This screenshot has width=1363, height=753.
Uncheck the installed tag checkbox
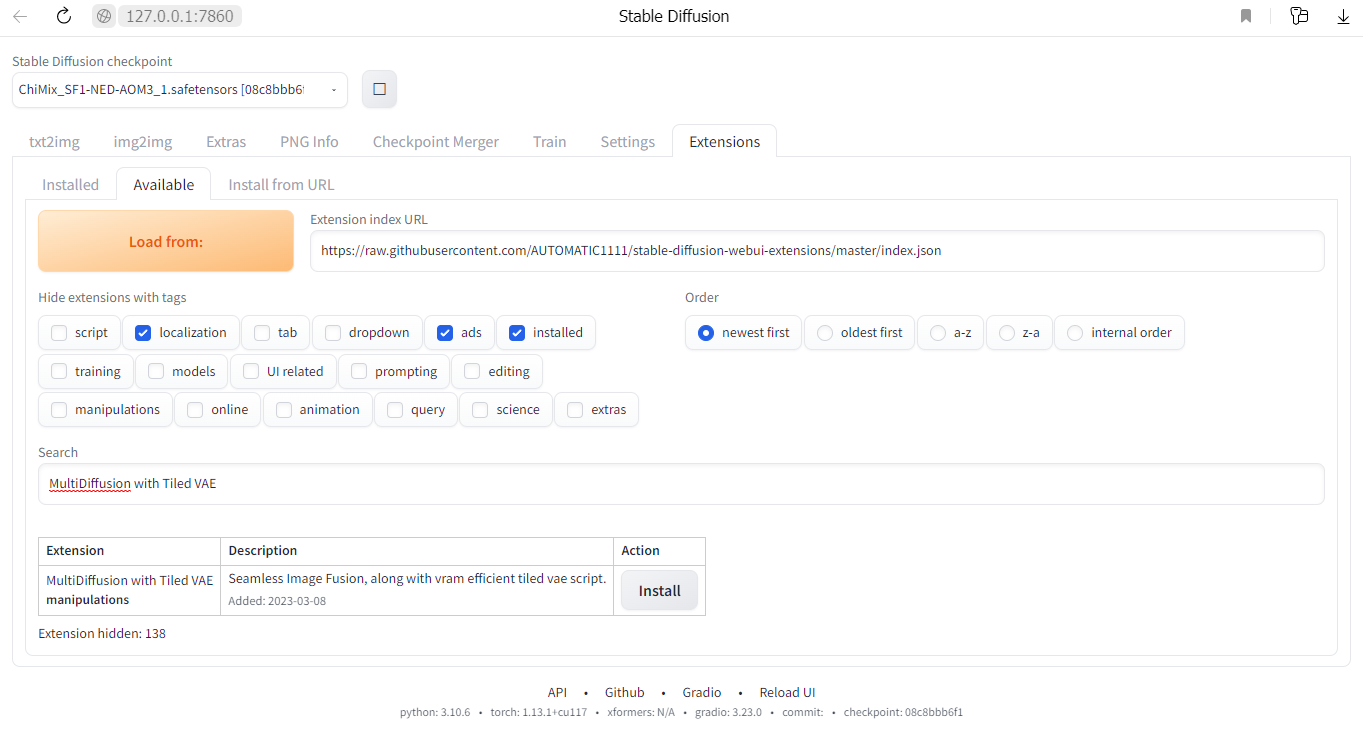pyautogui.click(x=517, y=333)
